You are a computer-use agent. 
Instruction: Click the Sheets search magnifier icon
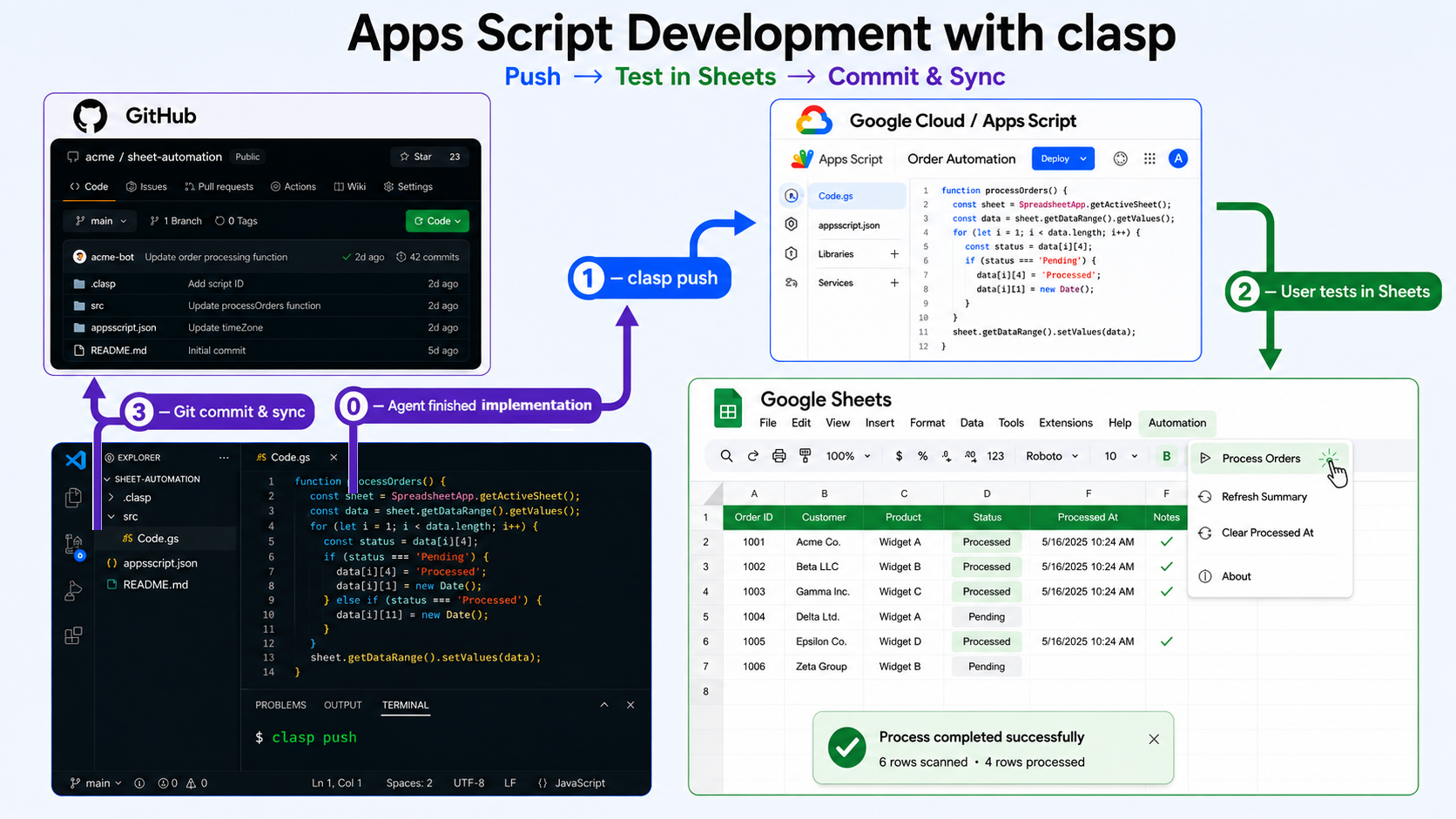(x=726, y=456)
